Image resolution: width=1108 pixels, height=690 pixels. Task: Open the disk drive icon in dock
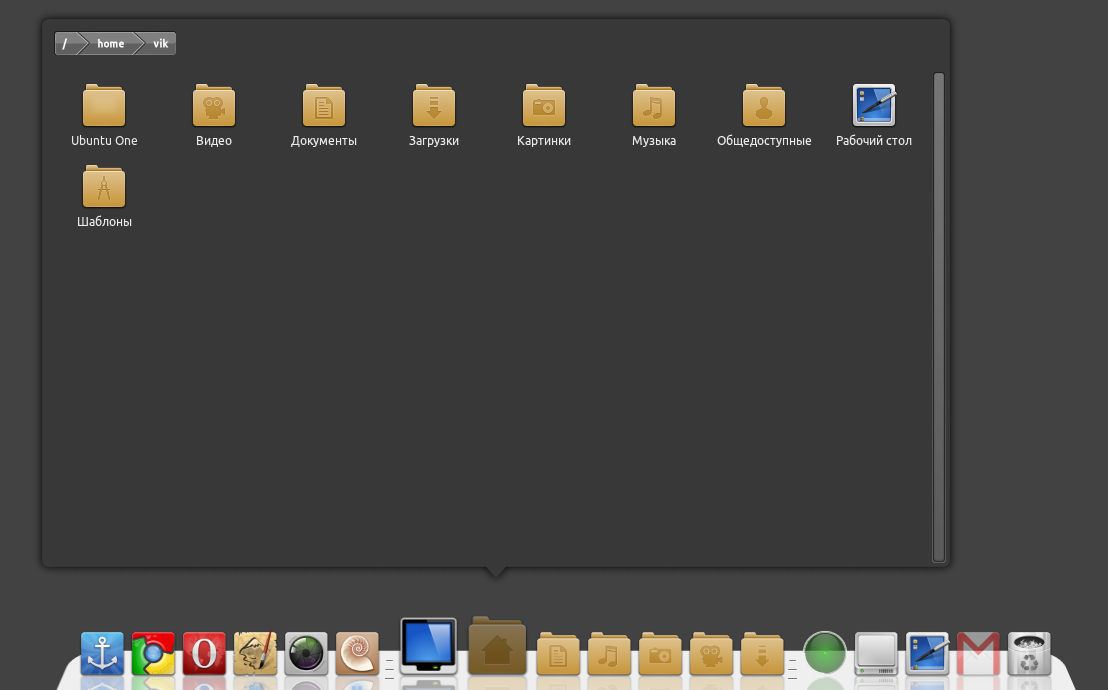tap(876, 653)
